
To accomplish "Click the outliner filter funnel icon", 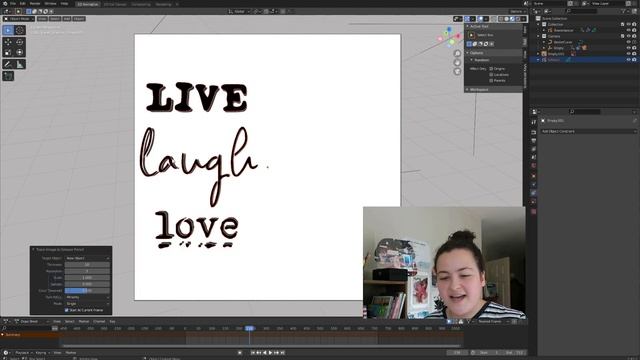I will pyautogui.click(x=624, y=11).
